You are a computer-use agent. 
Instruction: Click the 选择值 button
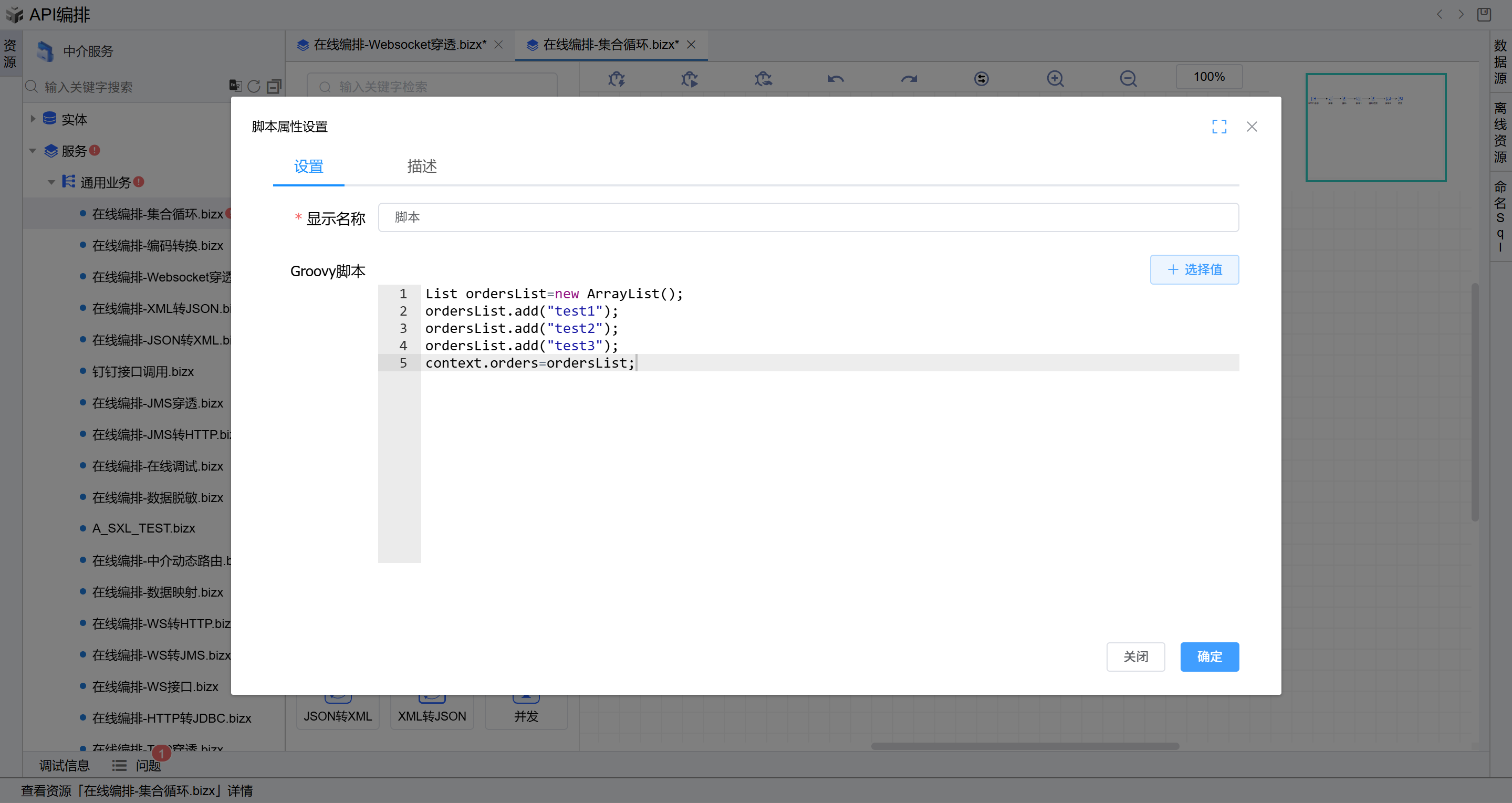tap(1194, 269)
